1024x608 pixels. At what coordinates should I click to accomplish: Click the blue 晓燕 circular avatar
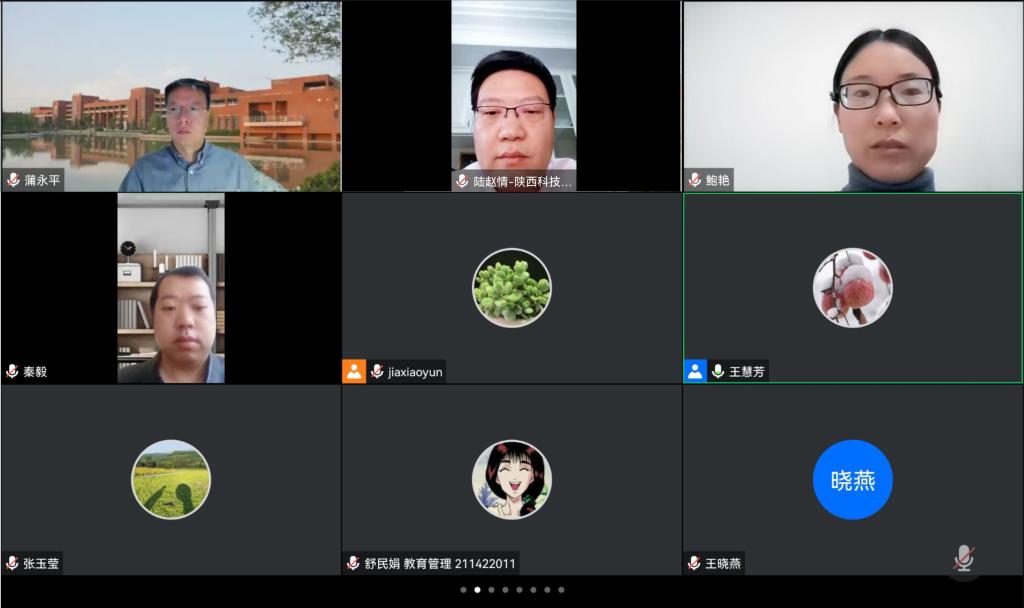tap(852, 480)
